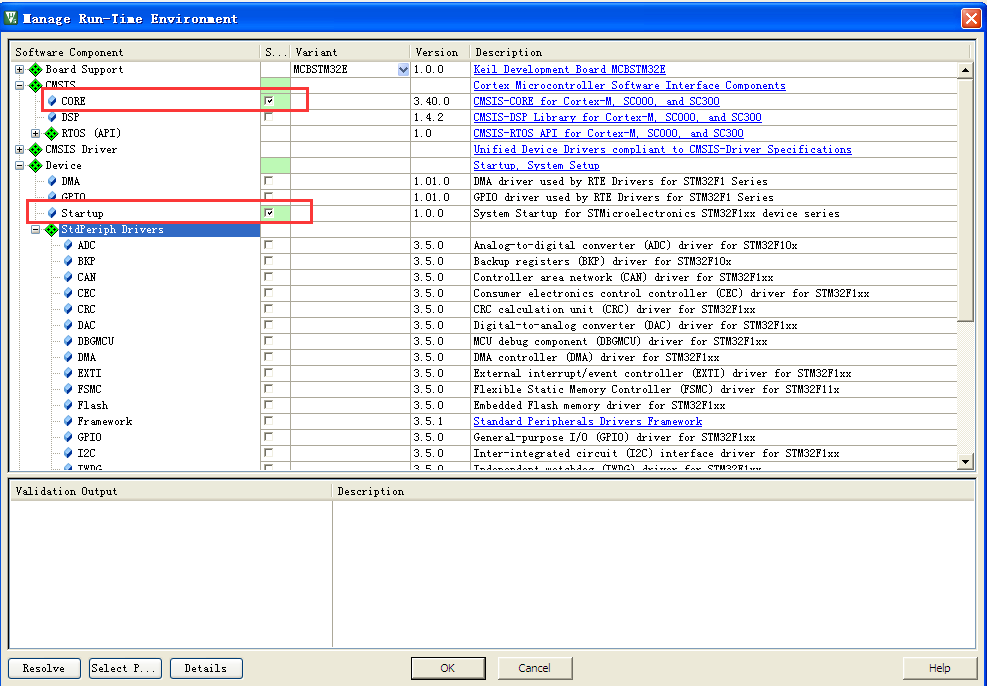Image resolution: width=987 pixels, height=686 pixels.
Task: Uncheck the CMSIS CORE checkbox
Action: click(269, 101)
